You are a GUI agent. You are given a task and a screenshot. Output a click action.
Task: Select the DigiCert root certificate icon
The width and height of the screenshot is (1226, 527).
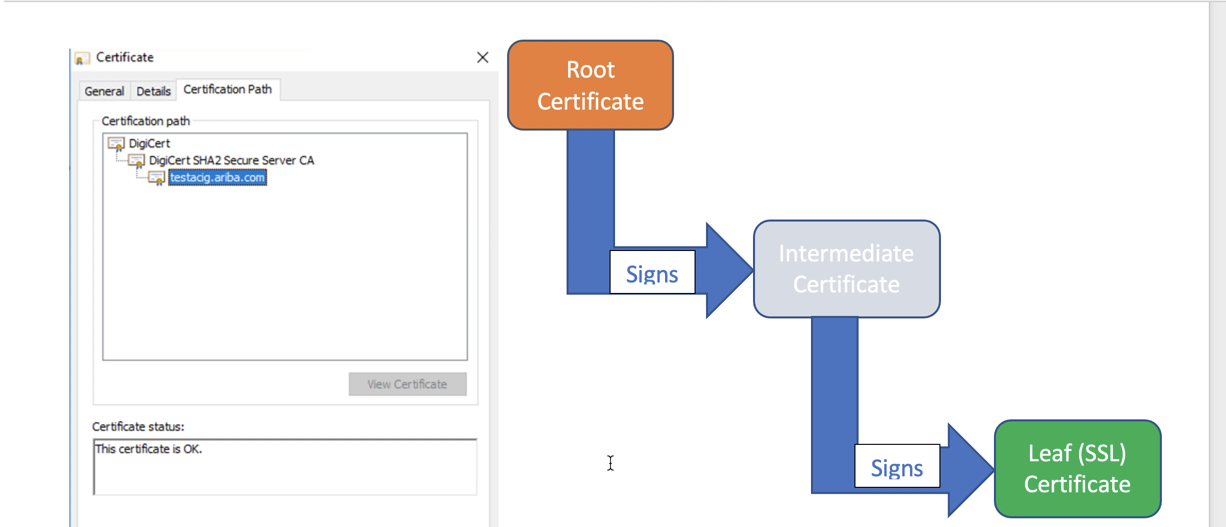coord(116,144)
